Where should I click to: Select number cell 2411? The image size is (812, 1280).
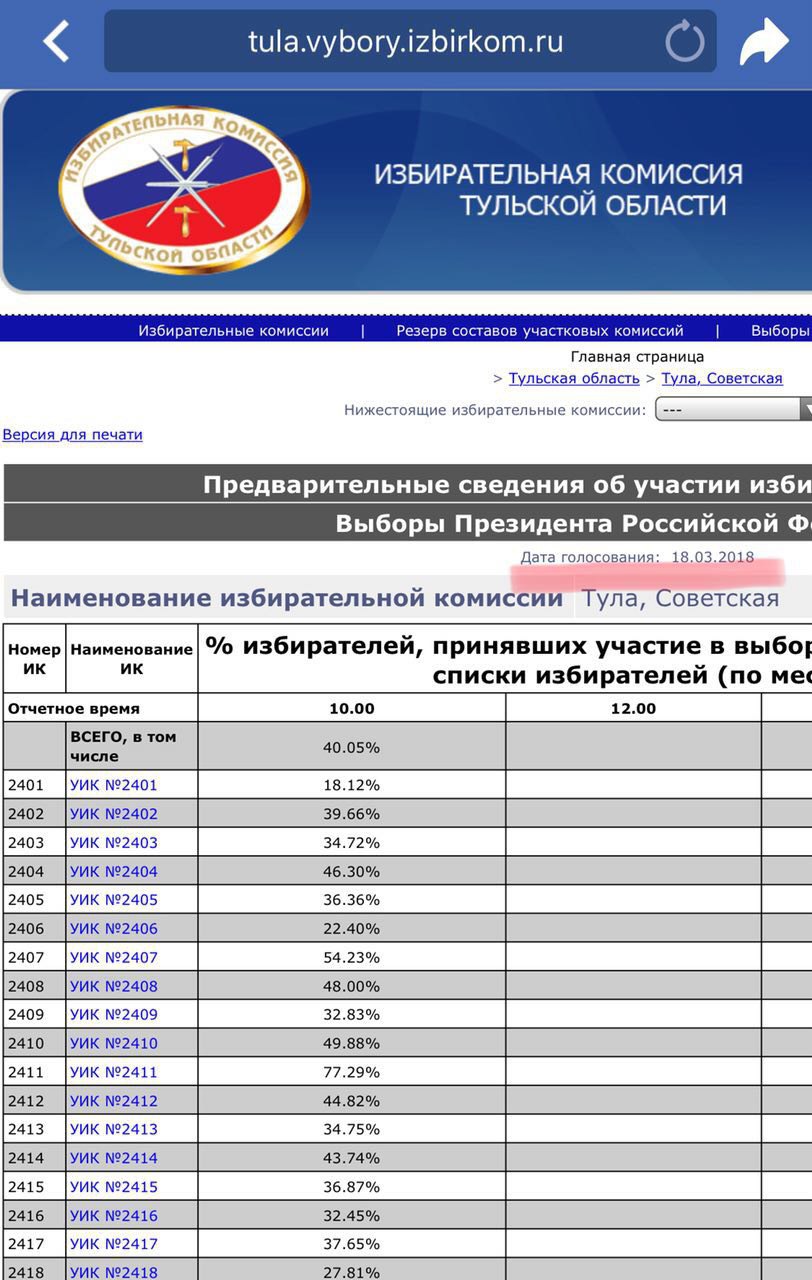[26, 1072]
